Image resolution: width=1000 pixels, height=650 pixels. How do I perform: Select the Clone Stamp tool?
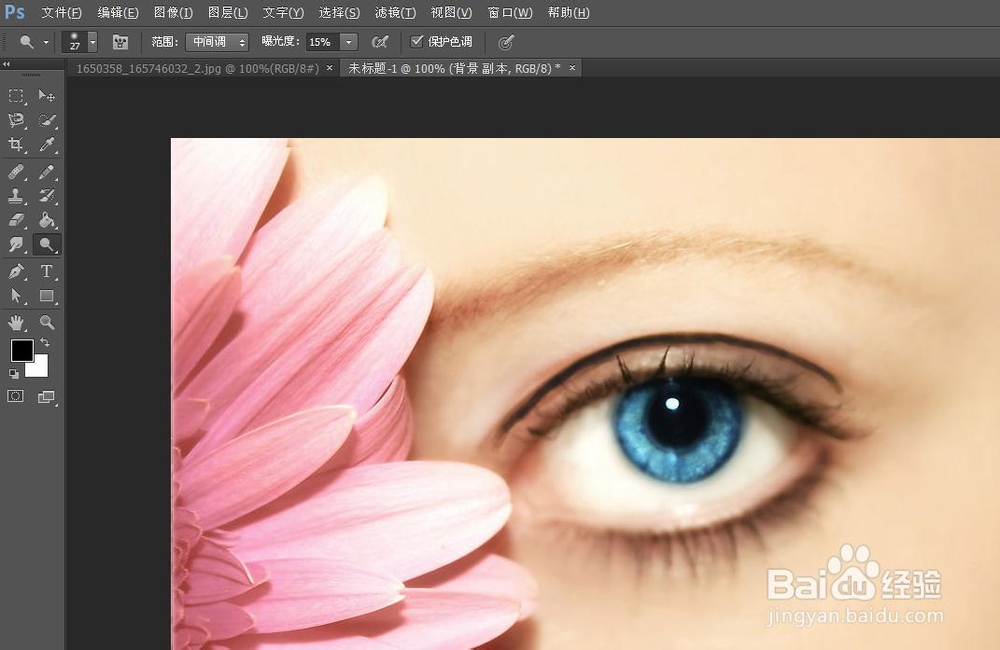point(16,196)
